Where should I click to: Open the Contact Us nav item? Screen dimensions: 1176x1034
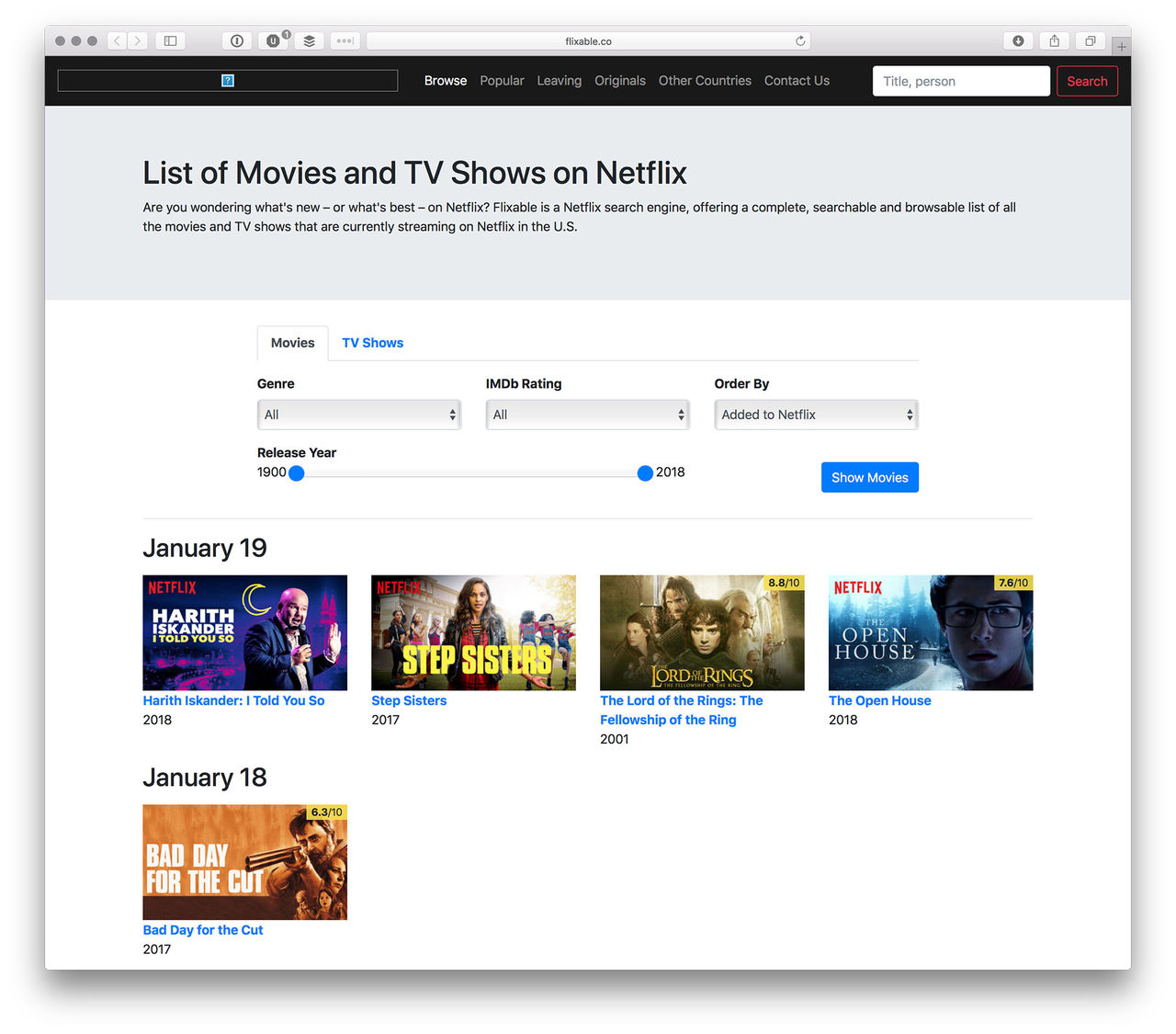pyautogui.click(x=797, y=81)
